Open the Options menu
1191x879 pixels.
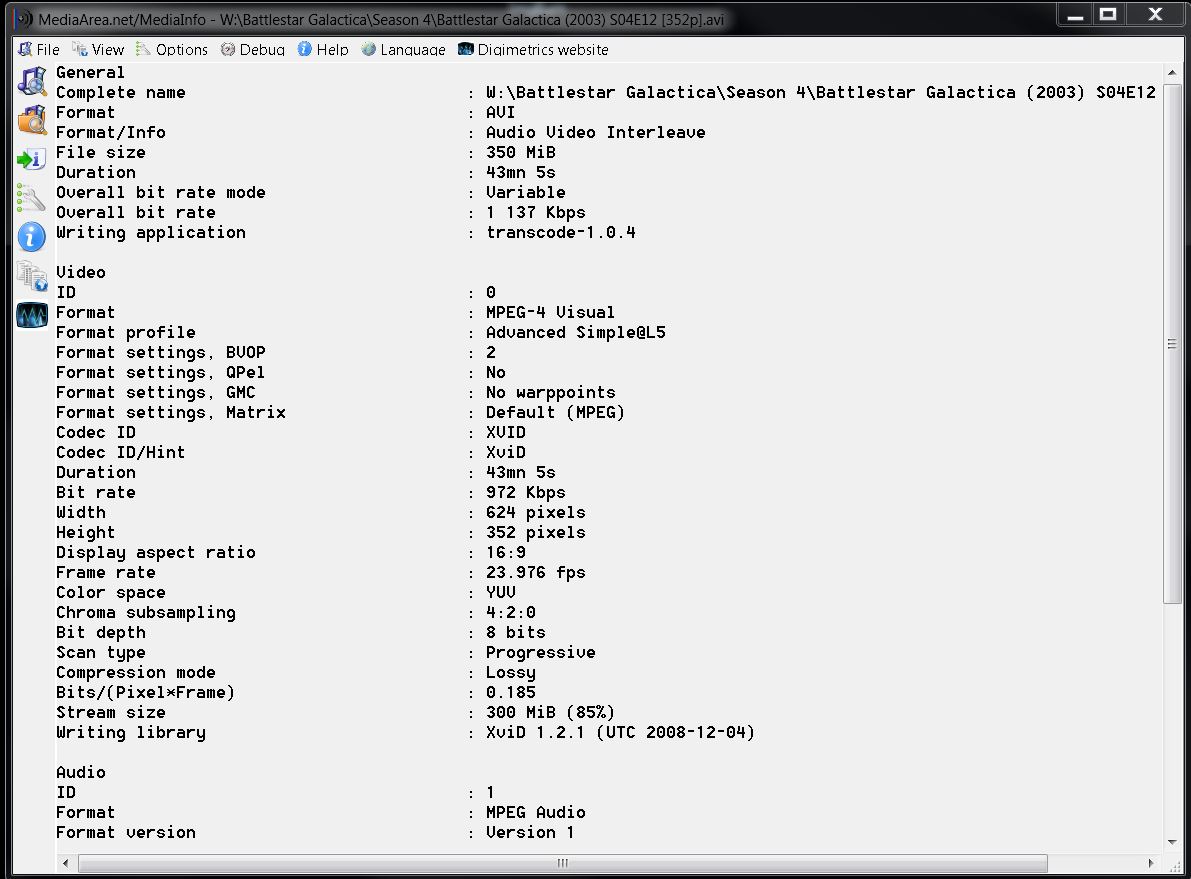172,49
